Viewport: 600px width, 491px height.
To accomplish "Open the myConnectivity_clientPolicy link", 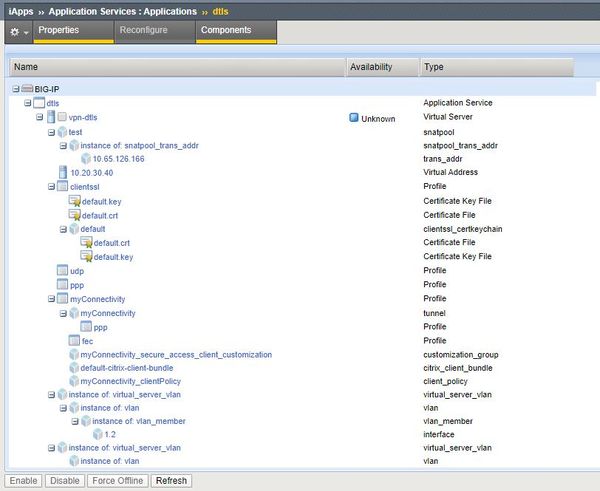I will 132,381.
